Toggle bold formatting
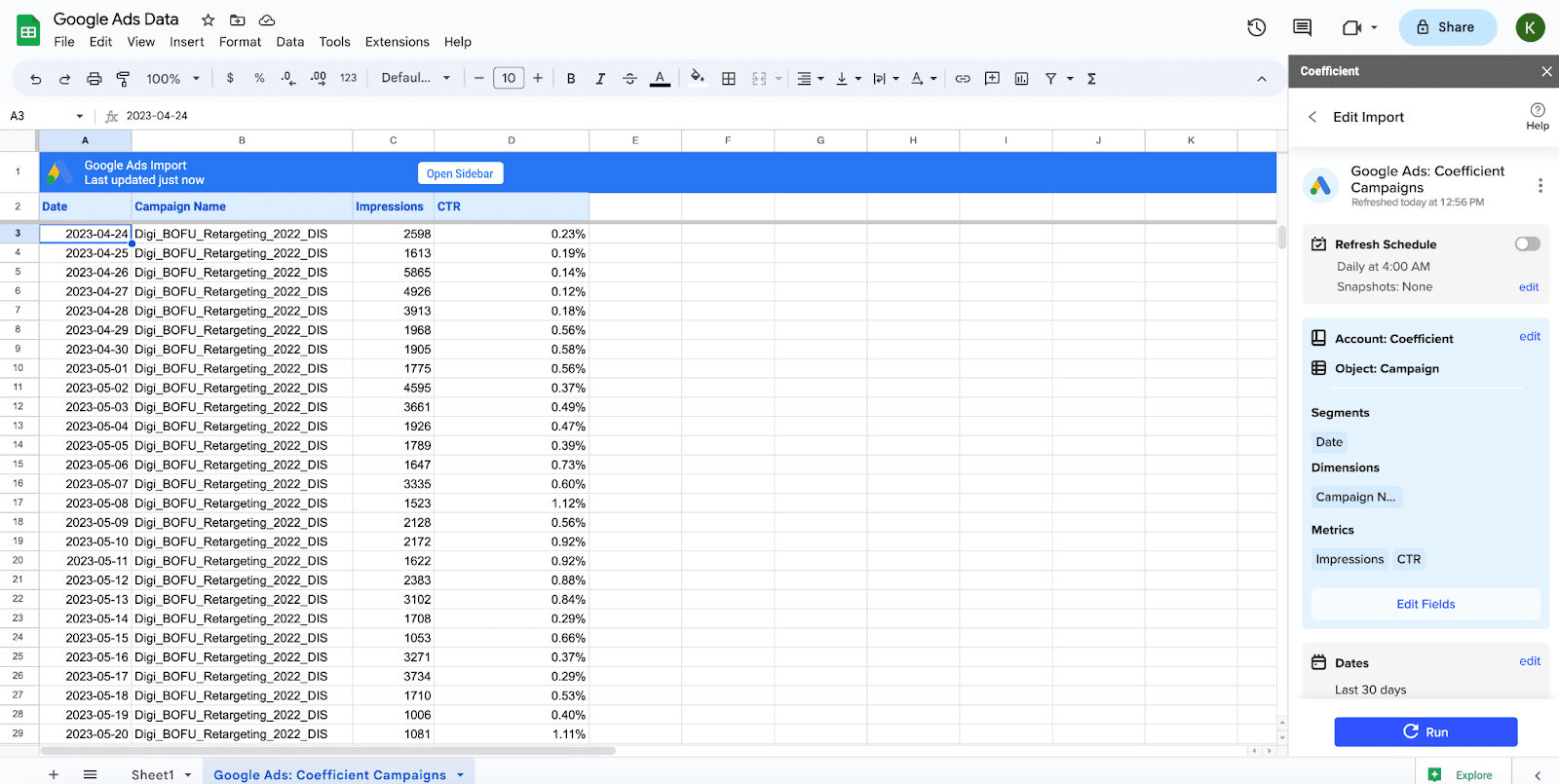 point(571,79)
